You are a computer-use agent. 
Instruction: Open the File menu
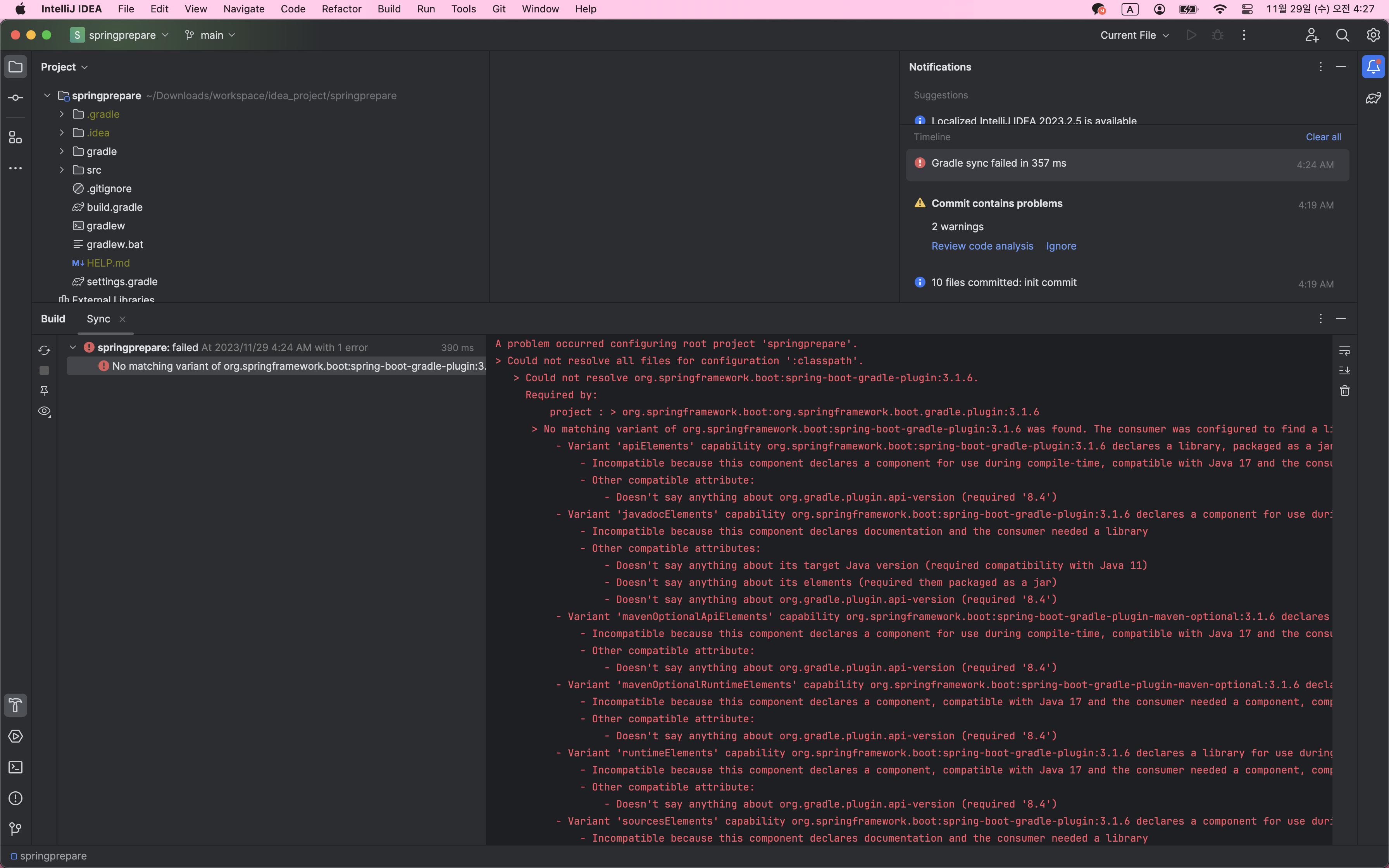(126, 9)
